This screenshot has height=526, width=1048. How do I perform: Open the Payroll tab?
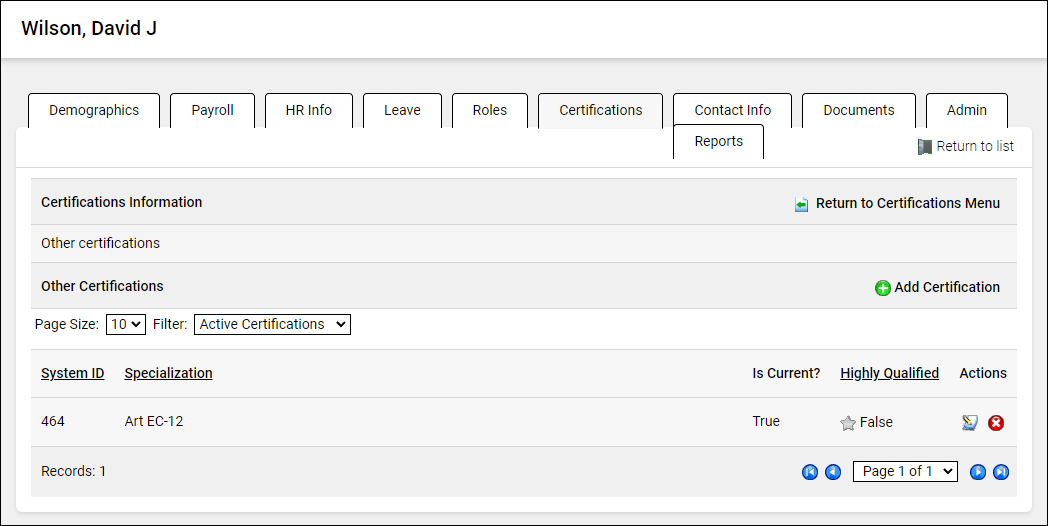tap(212, 110)
